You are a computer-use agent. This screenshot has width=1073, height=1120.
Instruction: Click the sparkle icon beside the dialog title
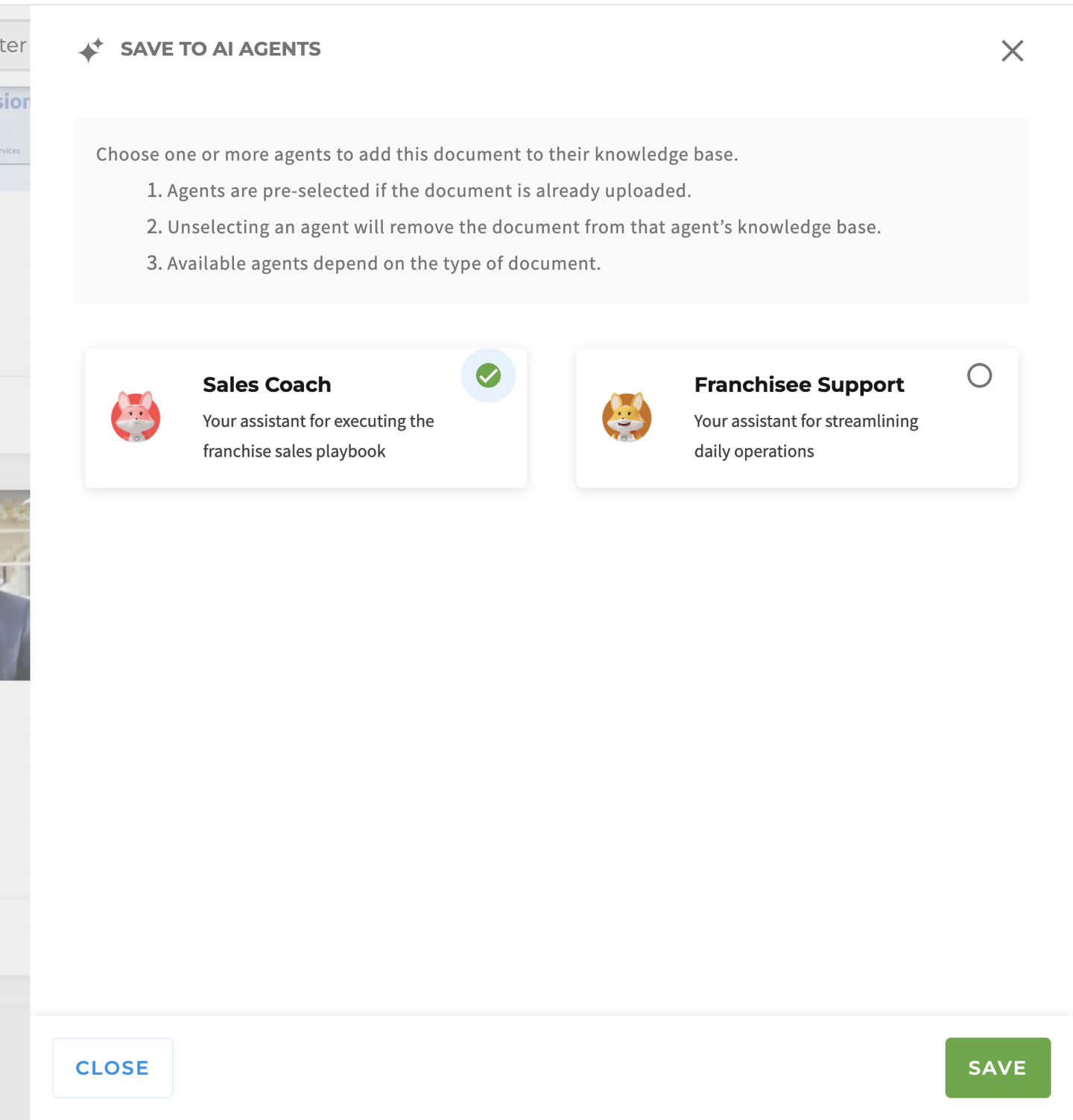click(x=92, y=50)
